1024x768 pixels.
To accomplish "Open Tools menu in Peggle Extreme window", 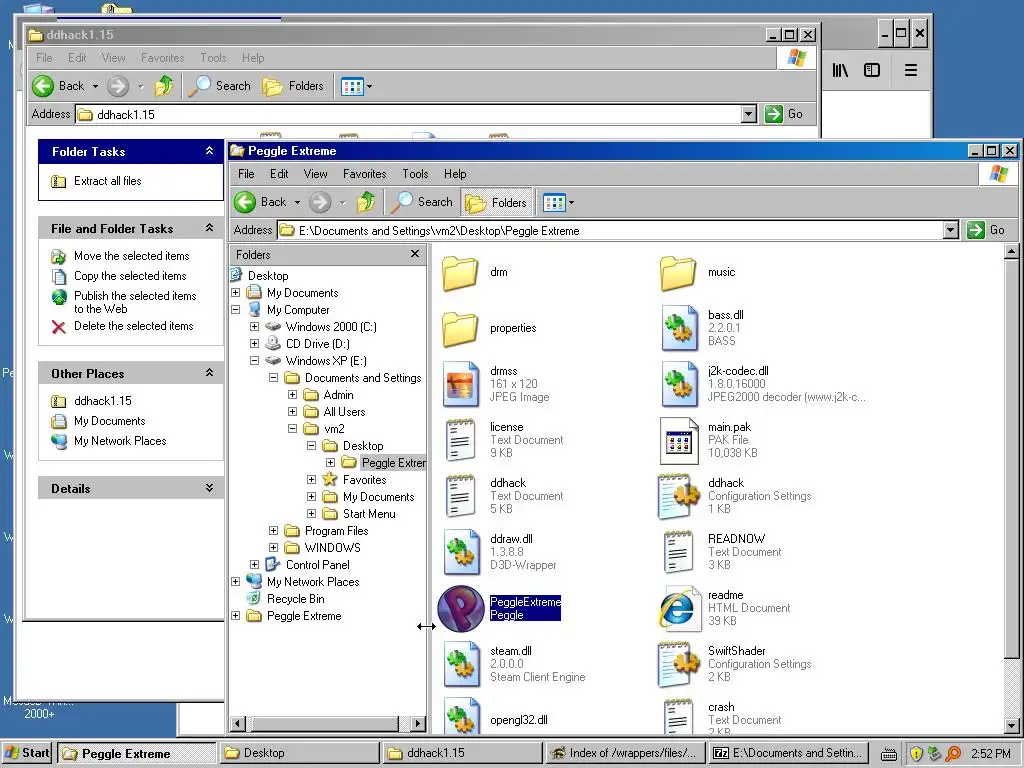I will click(x=415, y=174).
